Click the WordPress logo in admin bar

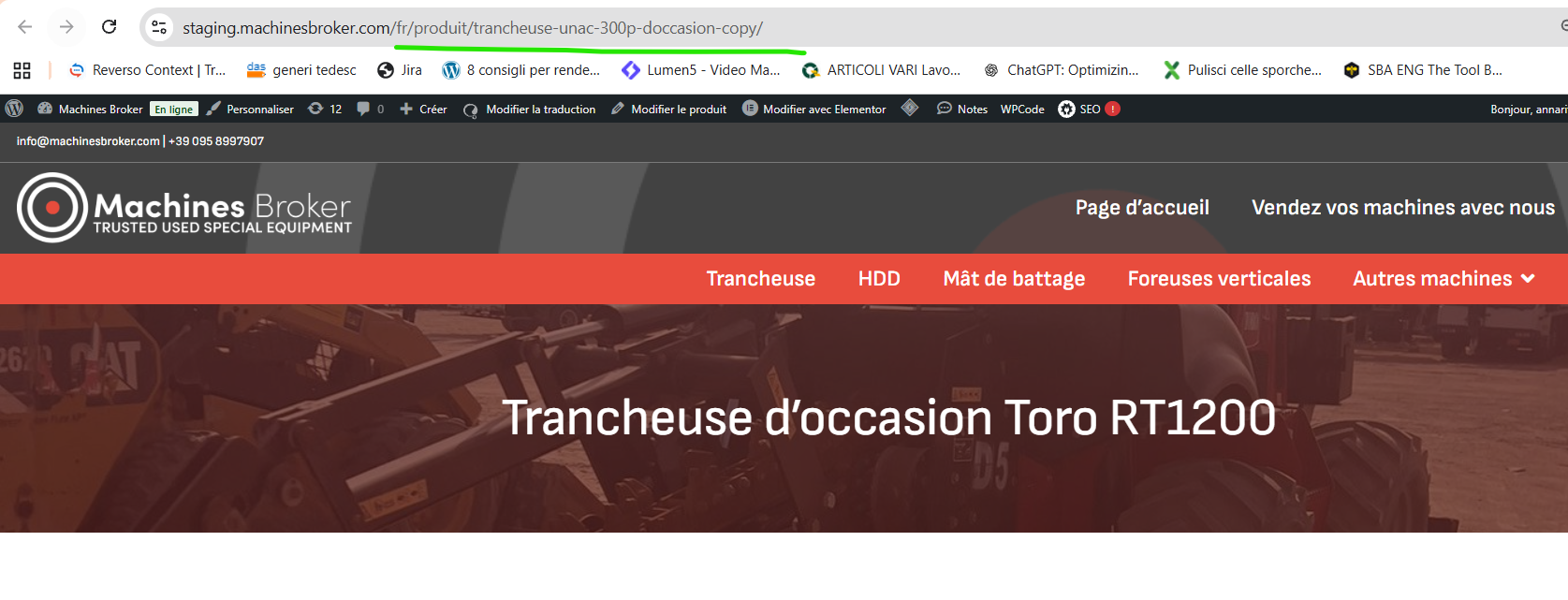click(x=14, y=109)
